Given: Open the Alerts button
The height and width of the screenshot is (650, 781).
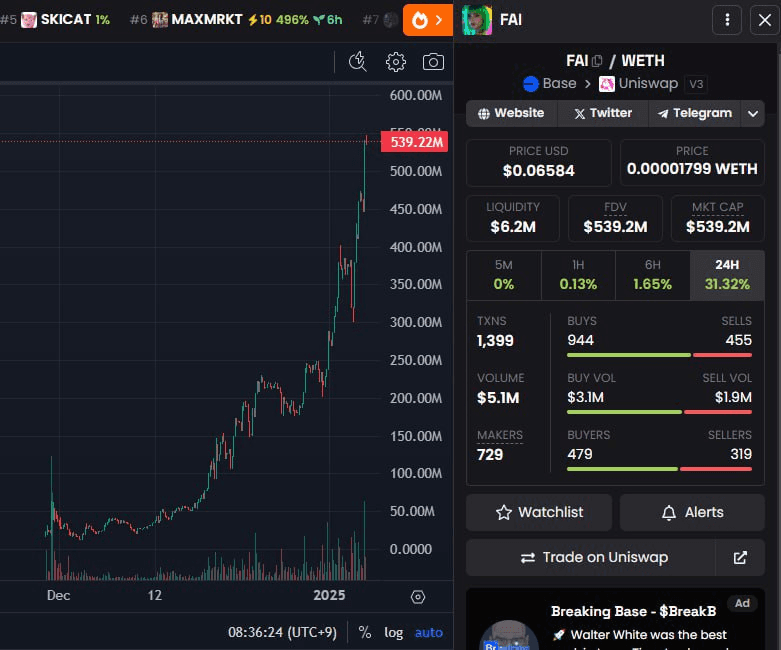Looking at the screenshot, I should tap(692, 512).
